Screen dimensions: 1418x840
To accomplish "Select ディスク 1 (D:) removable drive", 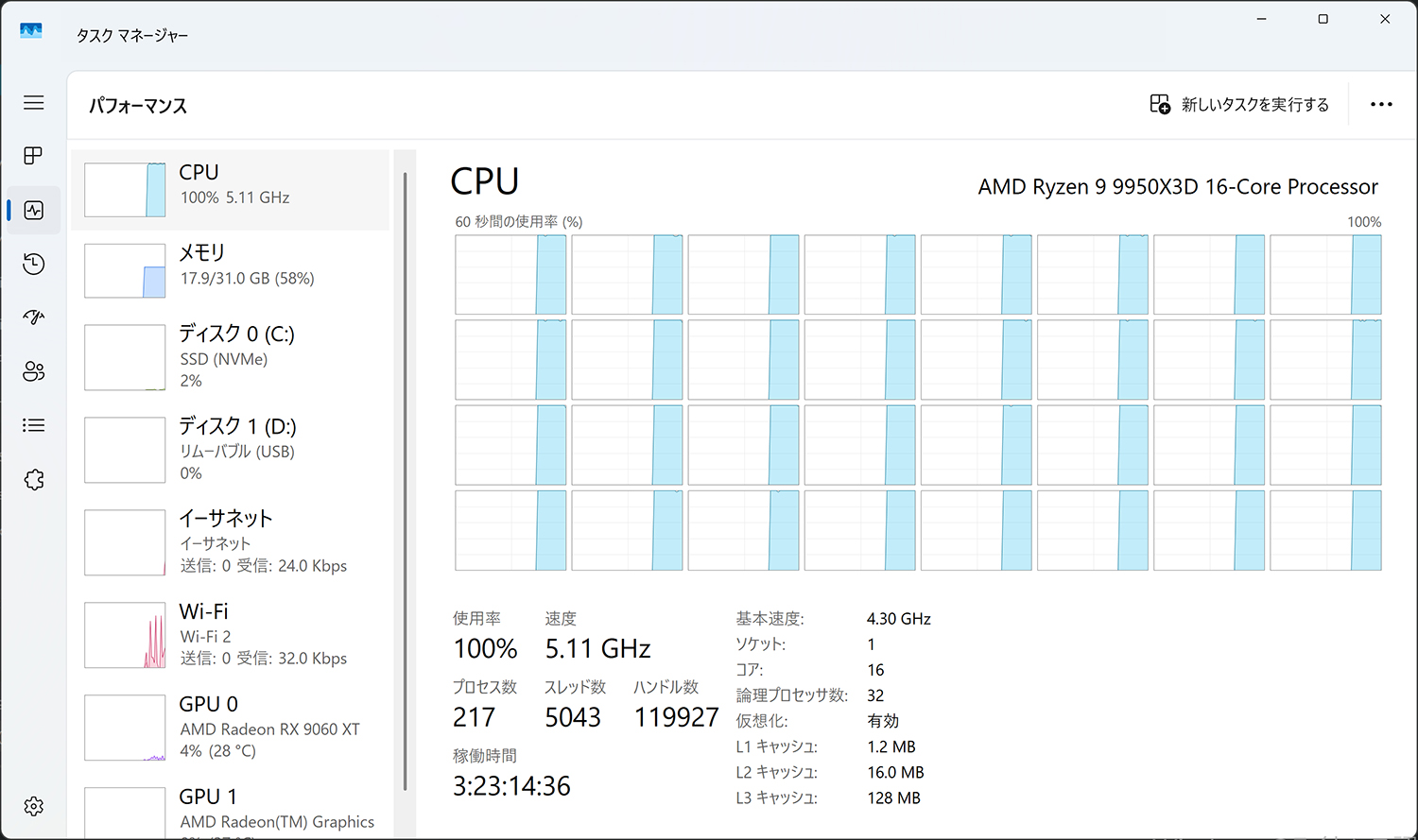I will [x=231, y=449].
